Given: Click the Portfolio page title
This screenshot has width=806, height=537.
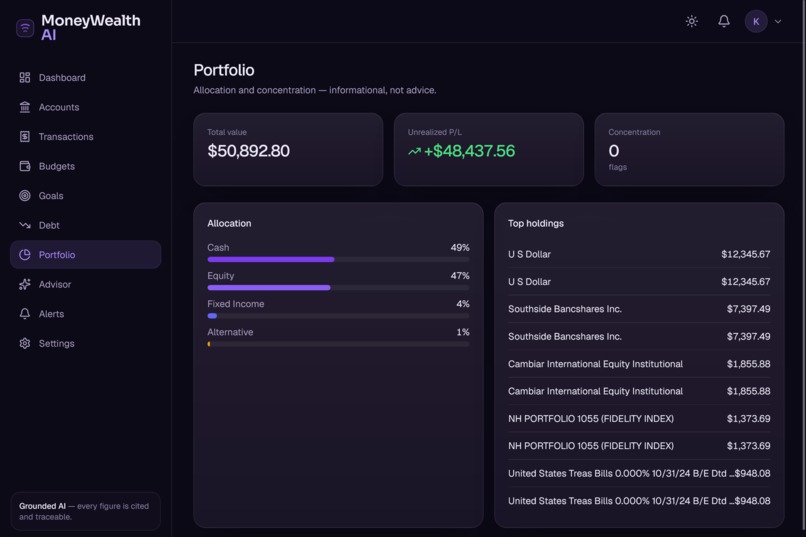Looking at the screenshot, I should tap(224, 70).
